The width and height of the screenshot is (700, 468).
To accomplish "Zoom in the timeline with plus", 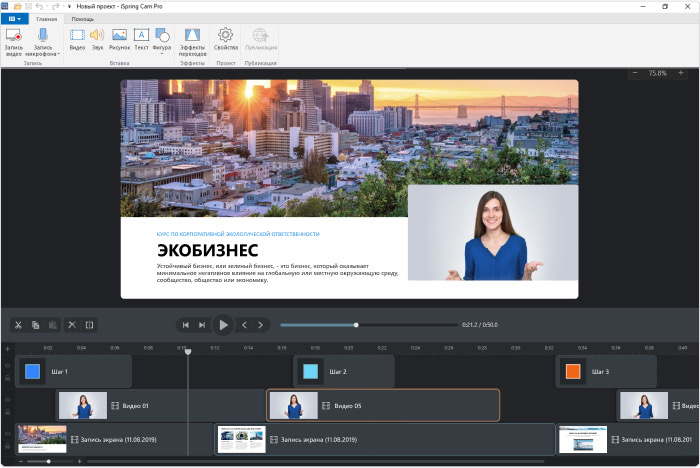I will pyautogui.click(x=79, y=461).
